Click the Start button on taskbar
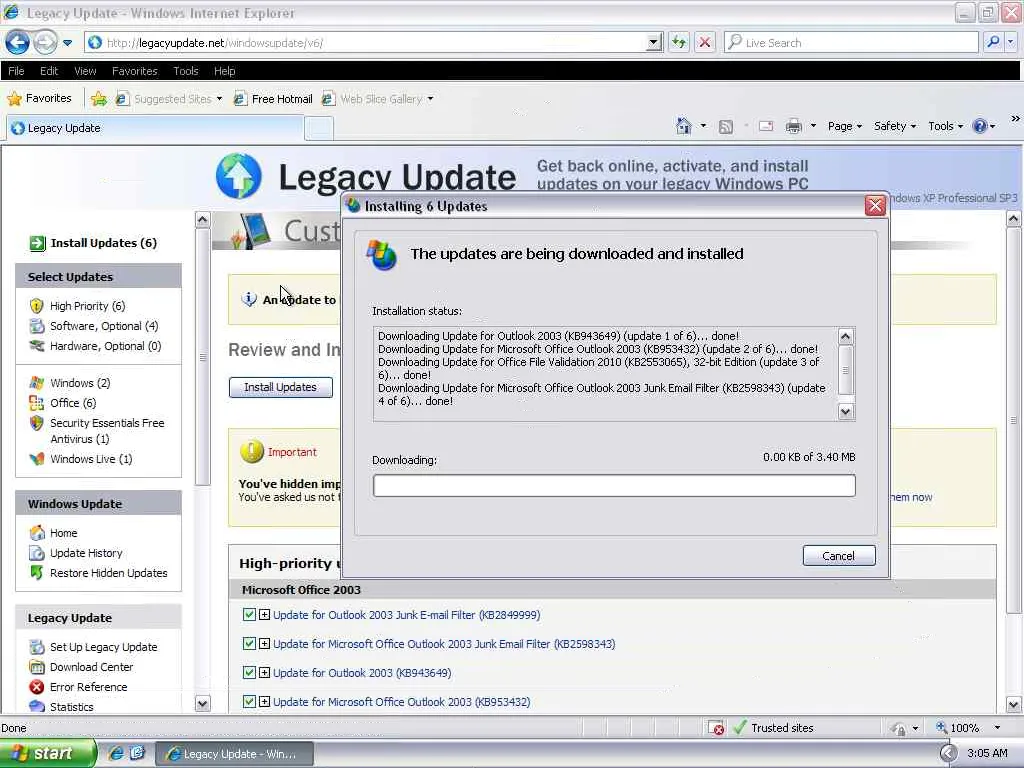Viewport: 1024px width, 768px height. 47,754
